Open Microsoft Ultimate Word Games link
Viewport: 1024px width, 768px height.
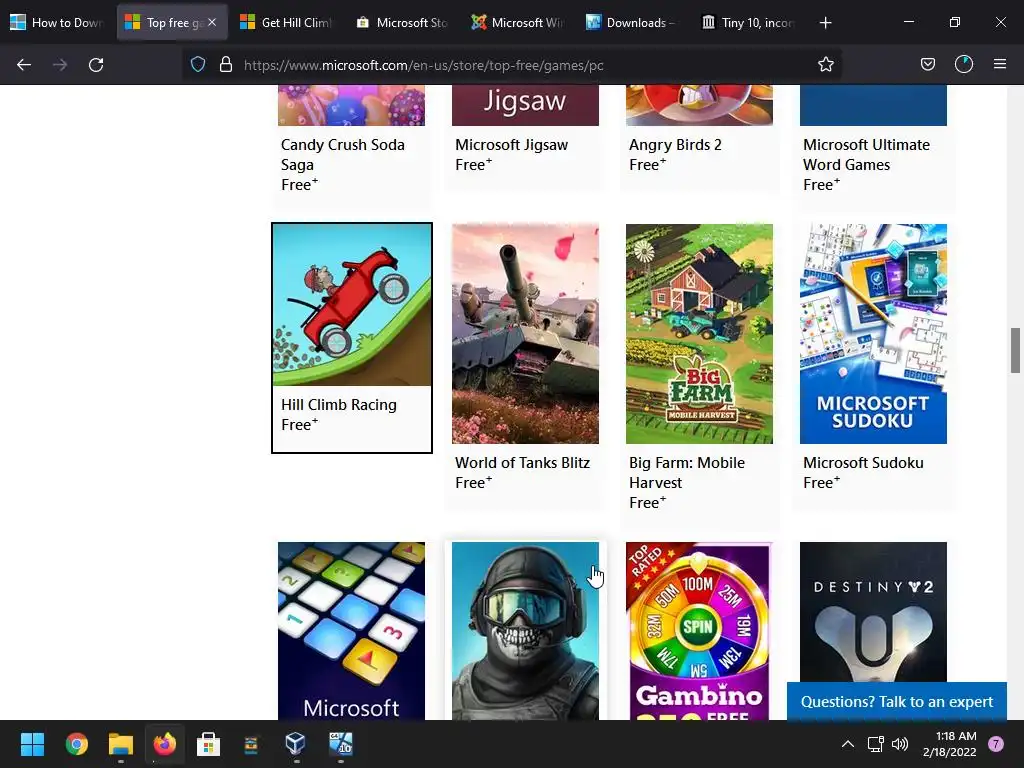click(867, 154)
